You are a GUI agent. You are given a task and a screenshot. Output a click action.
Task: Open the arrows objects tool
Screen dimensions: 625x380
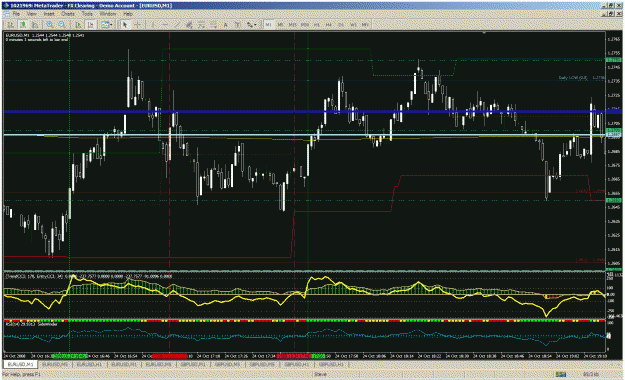click(249, 25)
